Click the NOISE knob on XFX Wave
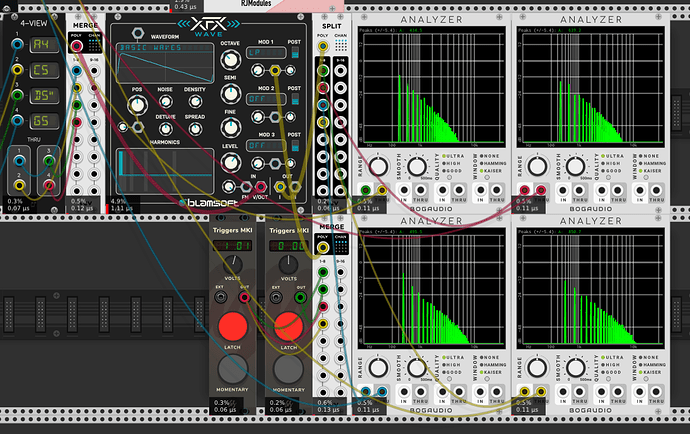Viewport: 690px width, 434px height. click(x=165, y=102)
